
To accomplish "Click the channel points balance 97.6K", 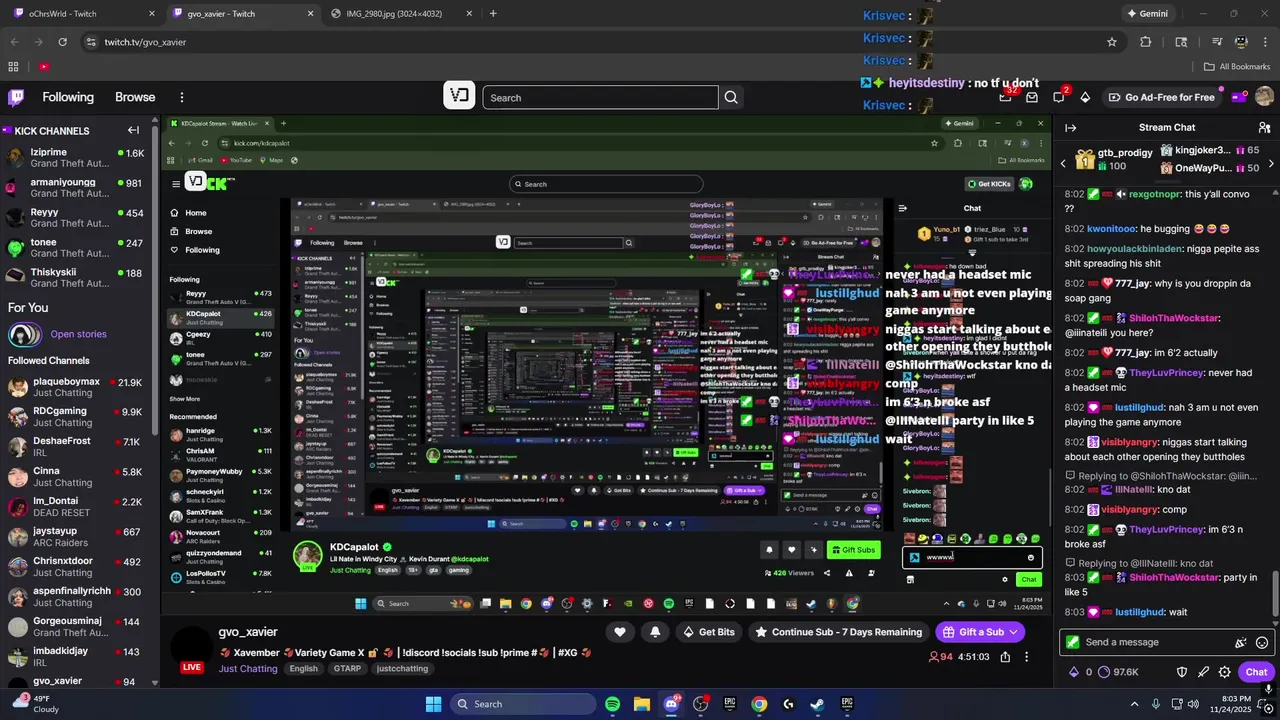I will coord(1118,672).
